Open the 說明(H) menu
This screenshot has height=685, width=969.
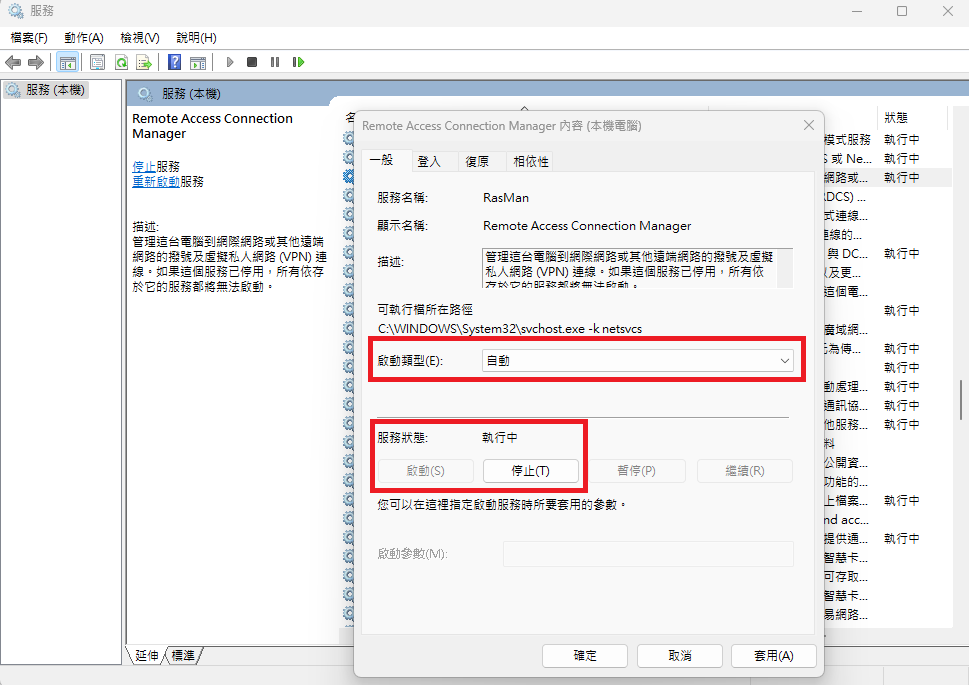coord(197,38)
